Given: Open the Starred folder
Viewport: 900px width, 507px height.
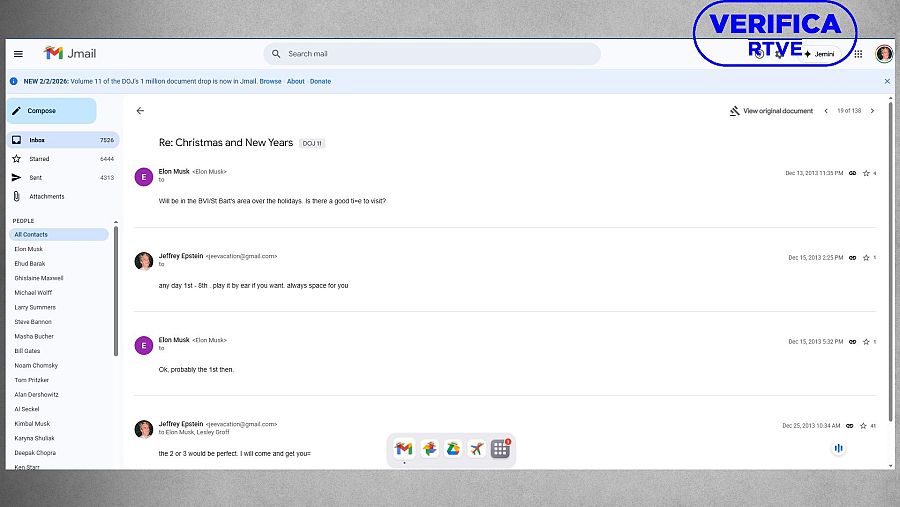Looking at the screenshot, I should tap(40, 159).
